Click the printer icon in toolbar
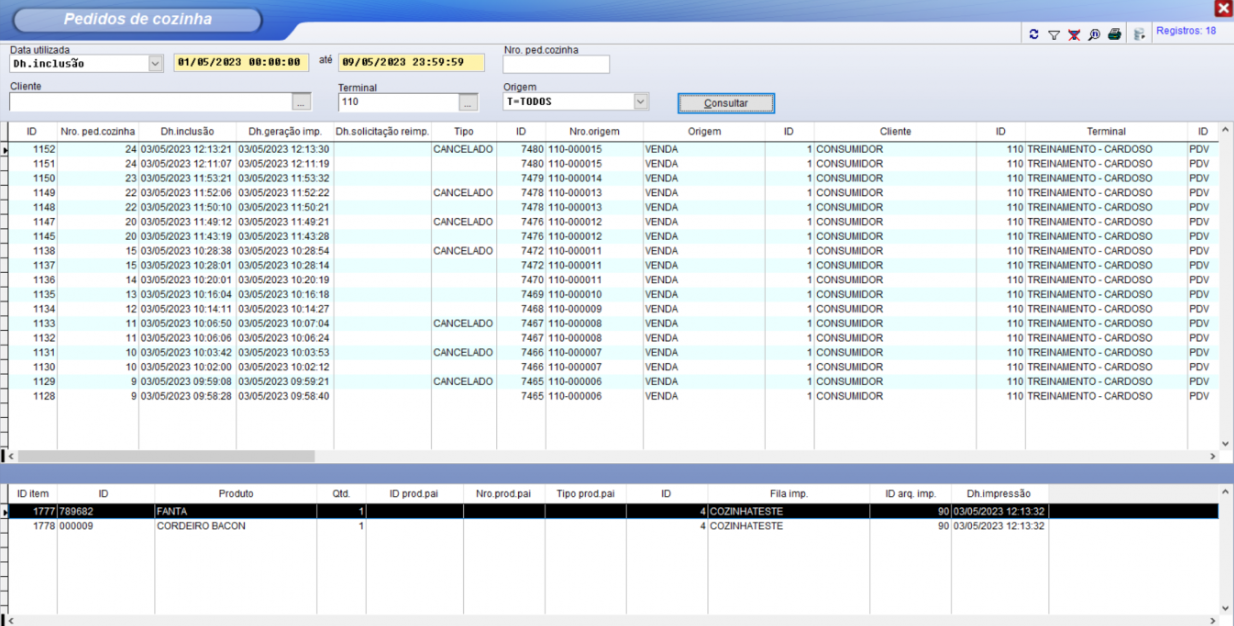 [1114, 35]
